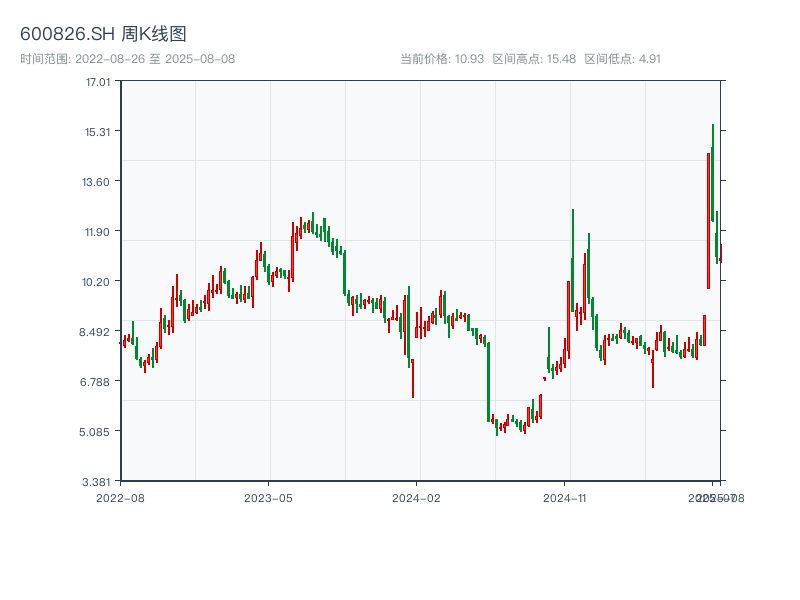Select the 3.381 y-axis label

(97, 481)
